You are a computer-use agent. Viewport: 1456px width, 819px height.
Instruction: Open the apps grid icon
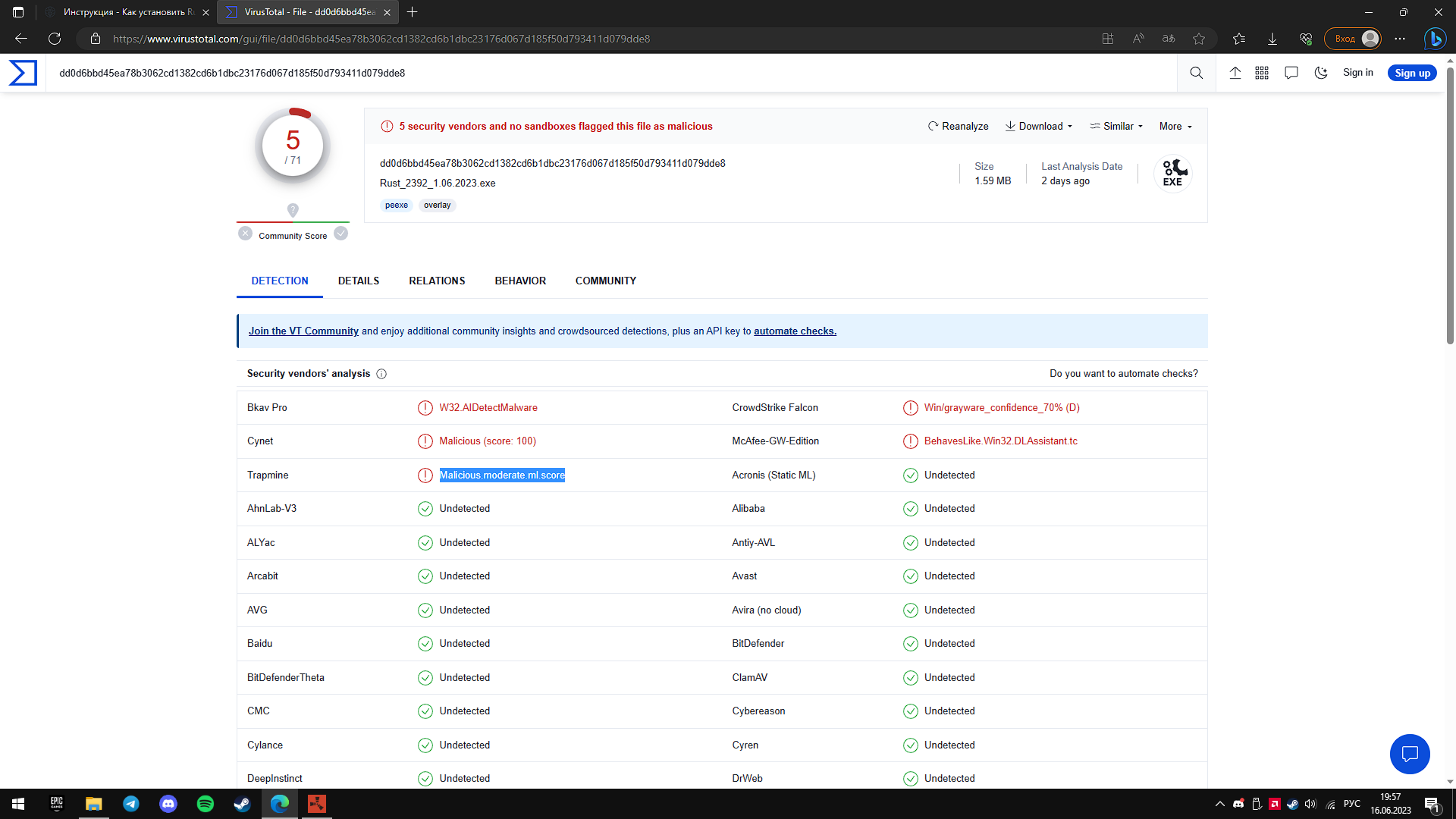tap(1262, 73)
